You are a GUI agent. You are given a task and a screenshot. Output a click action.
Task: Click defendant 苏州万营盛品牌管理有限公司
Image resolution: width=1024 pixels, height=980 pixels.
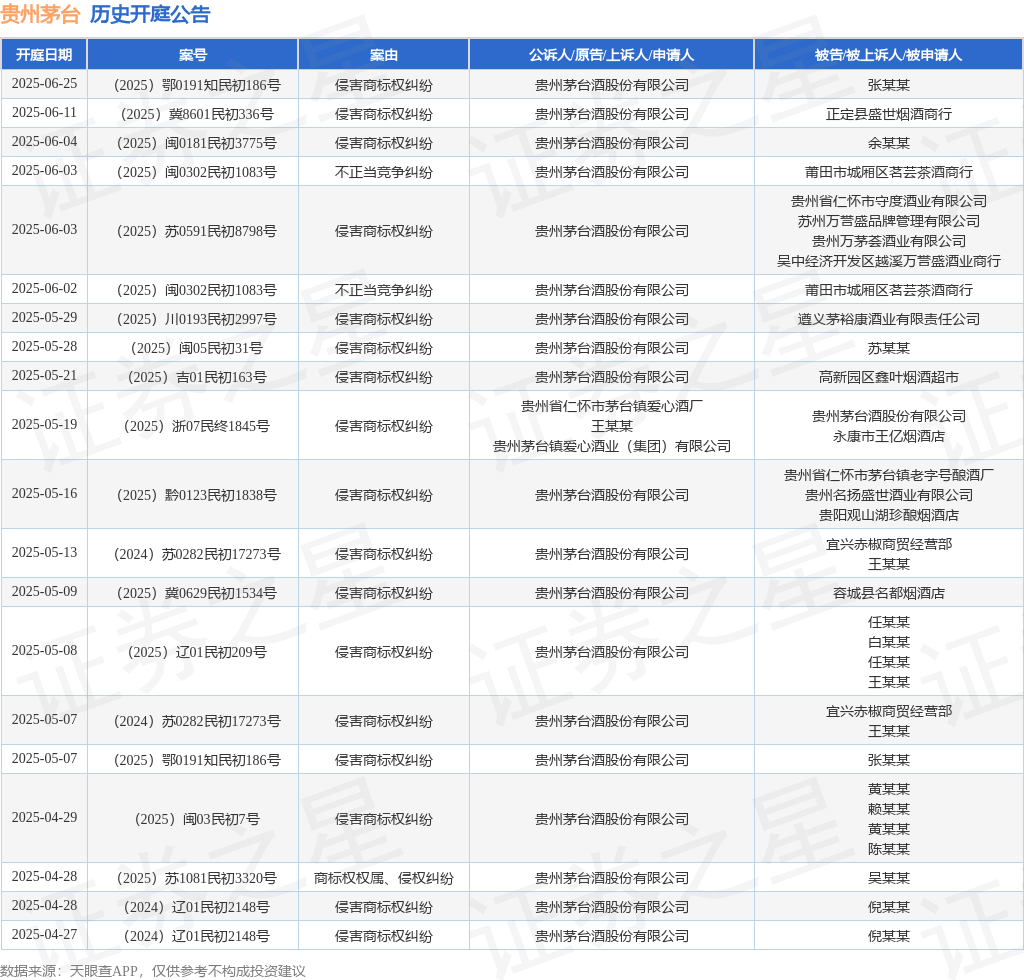(x=888, y=221)
